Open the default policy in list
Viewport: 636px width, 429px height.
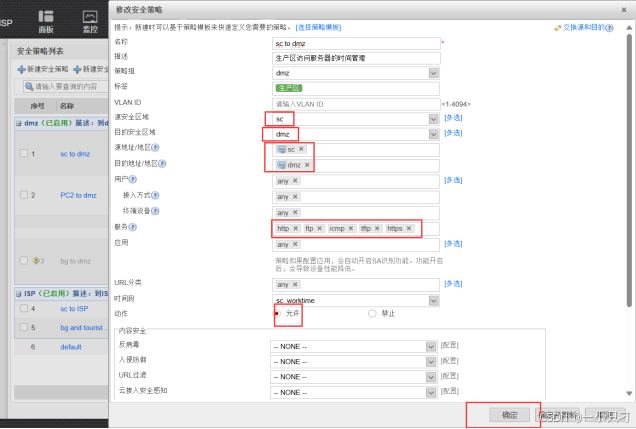pyautogui.click(x=71, y=347)
